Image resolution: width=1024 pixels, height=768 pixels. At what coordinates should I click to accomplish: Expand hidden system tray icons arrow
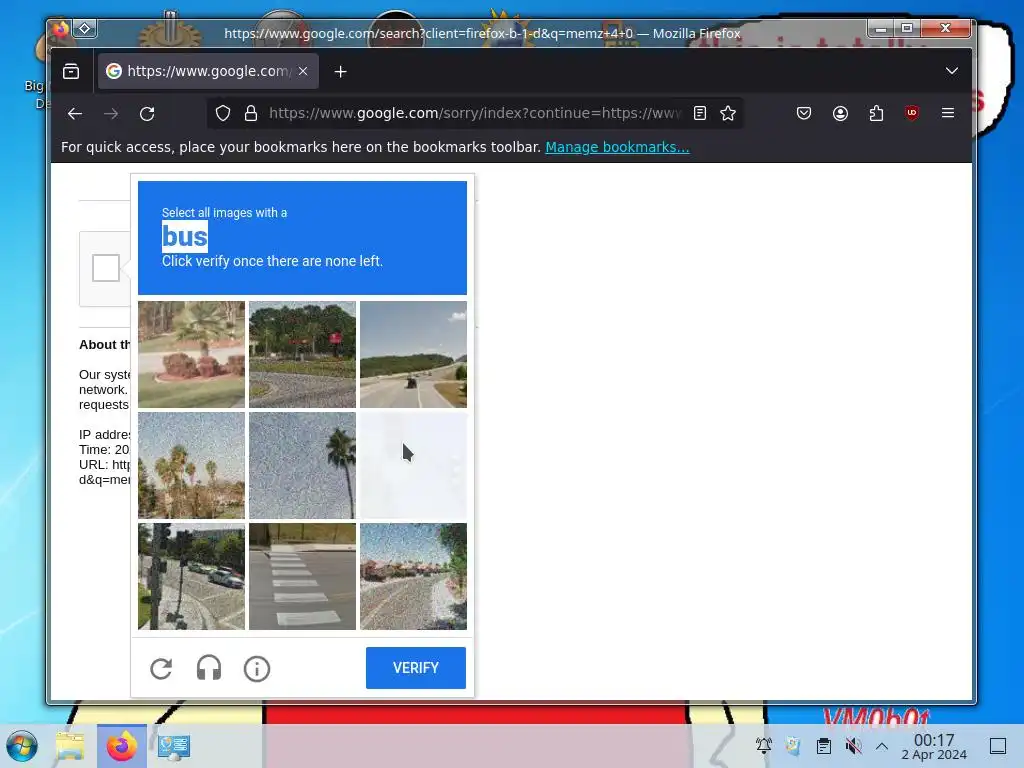click(882, 746)
